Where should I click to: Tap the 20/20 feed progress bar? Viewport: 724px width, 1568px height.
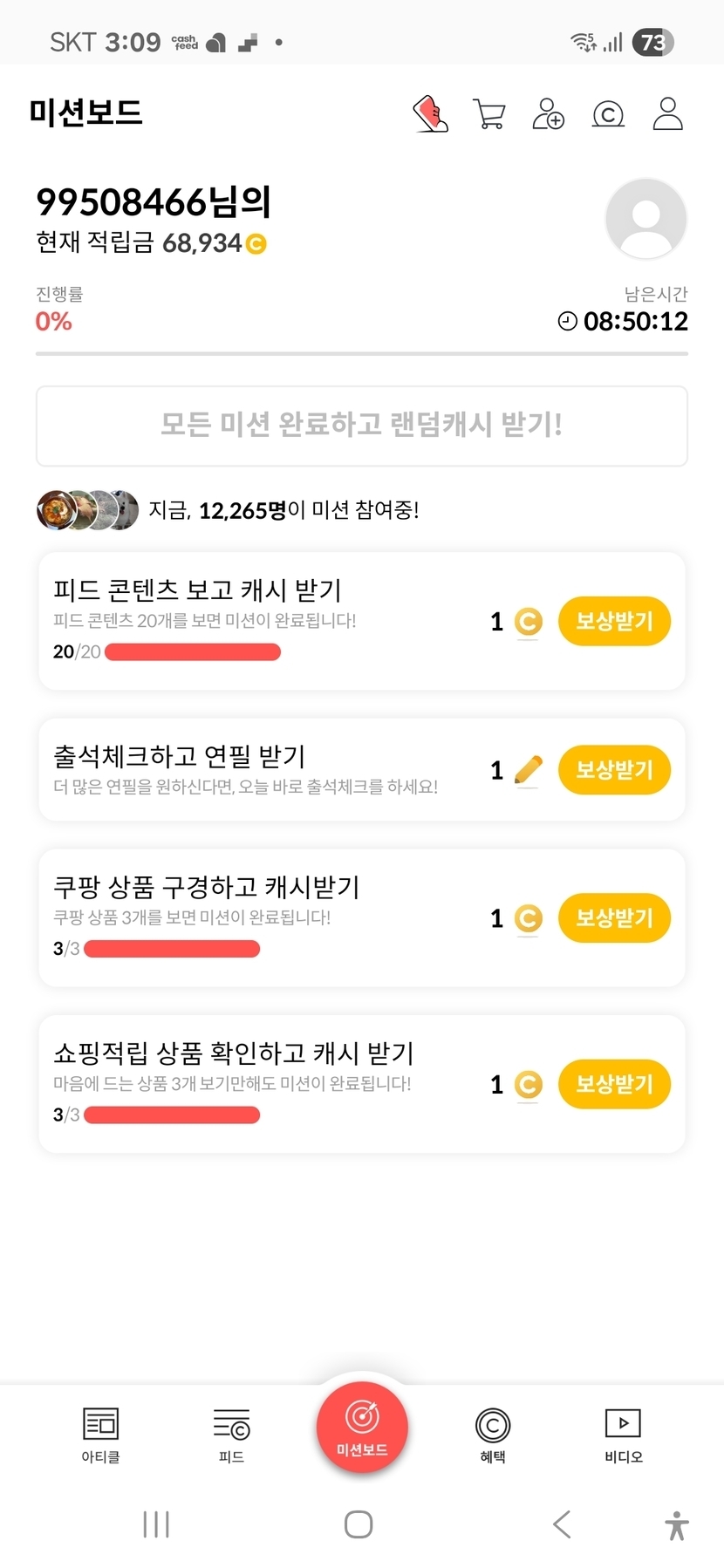point(192,652)
